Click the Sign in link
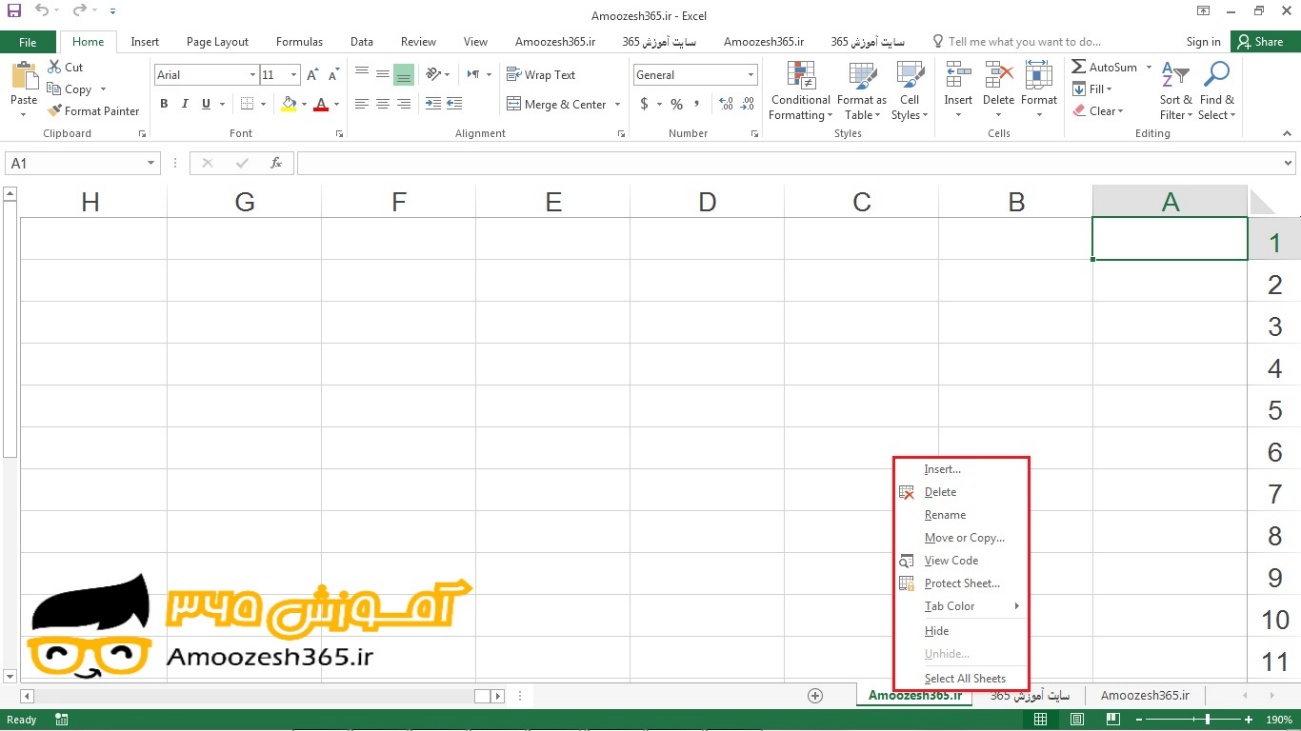The width and height of the screenshot is (1301, 731). click(1203, 42)
